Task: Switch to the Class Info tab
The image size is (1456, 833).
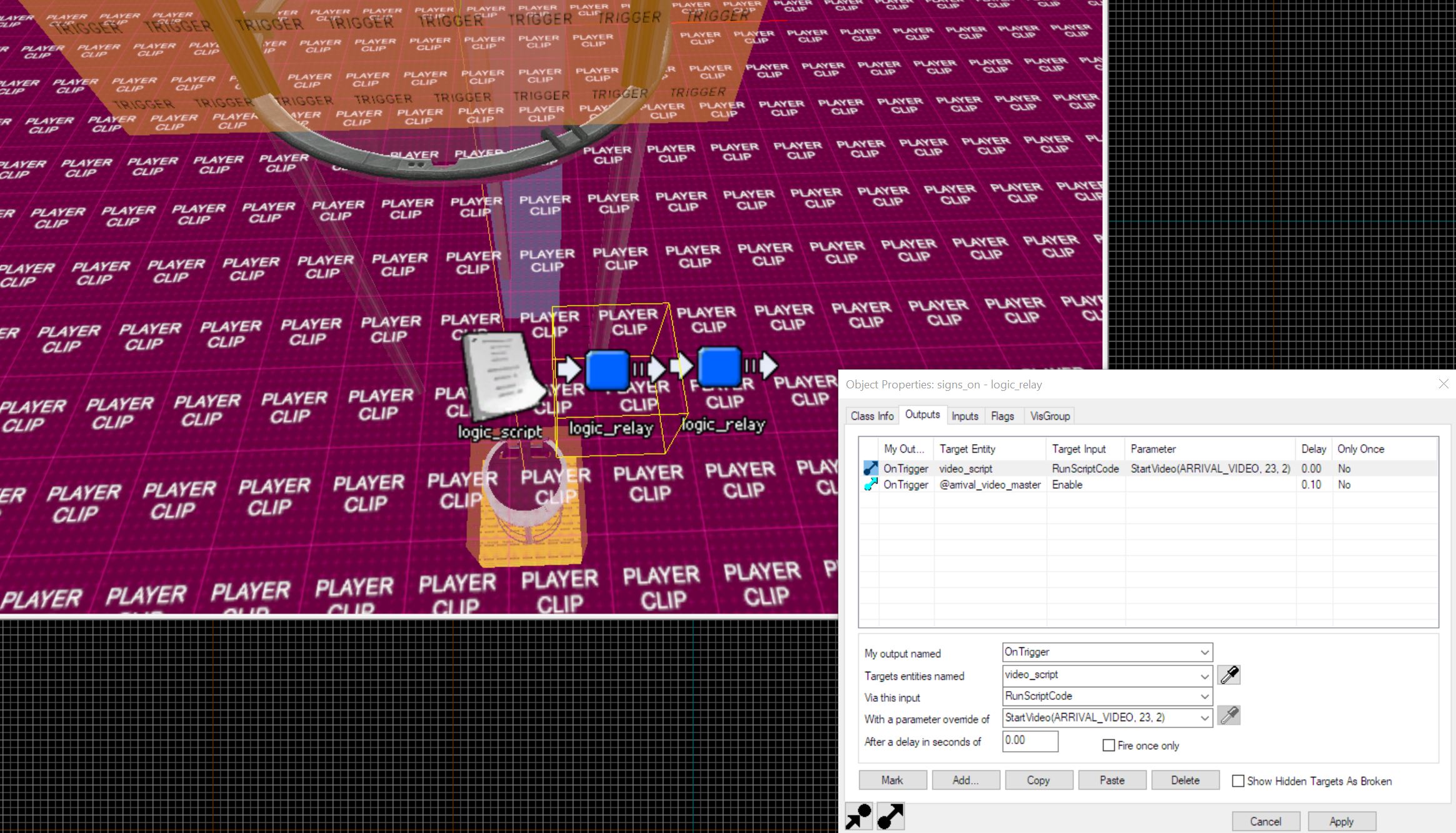Action: 871,416
